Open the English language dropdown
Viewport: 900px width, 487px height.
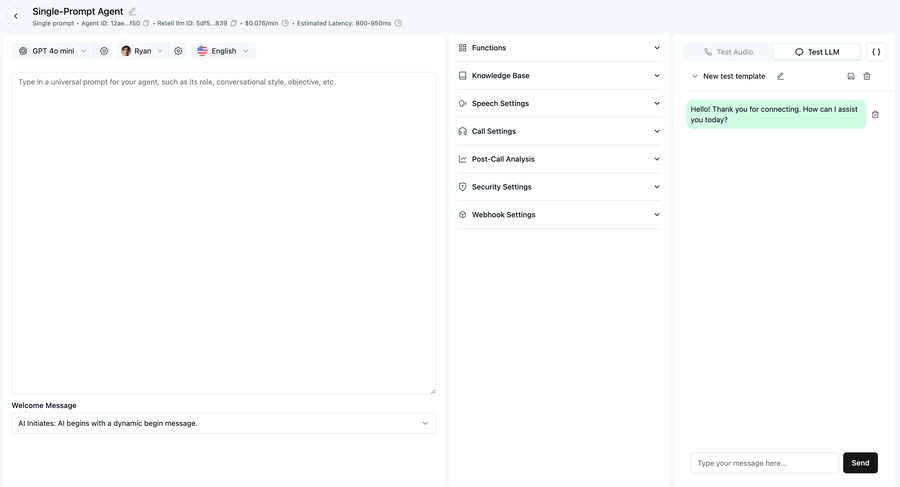point(223,51)
